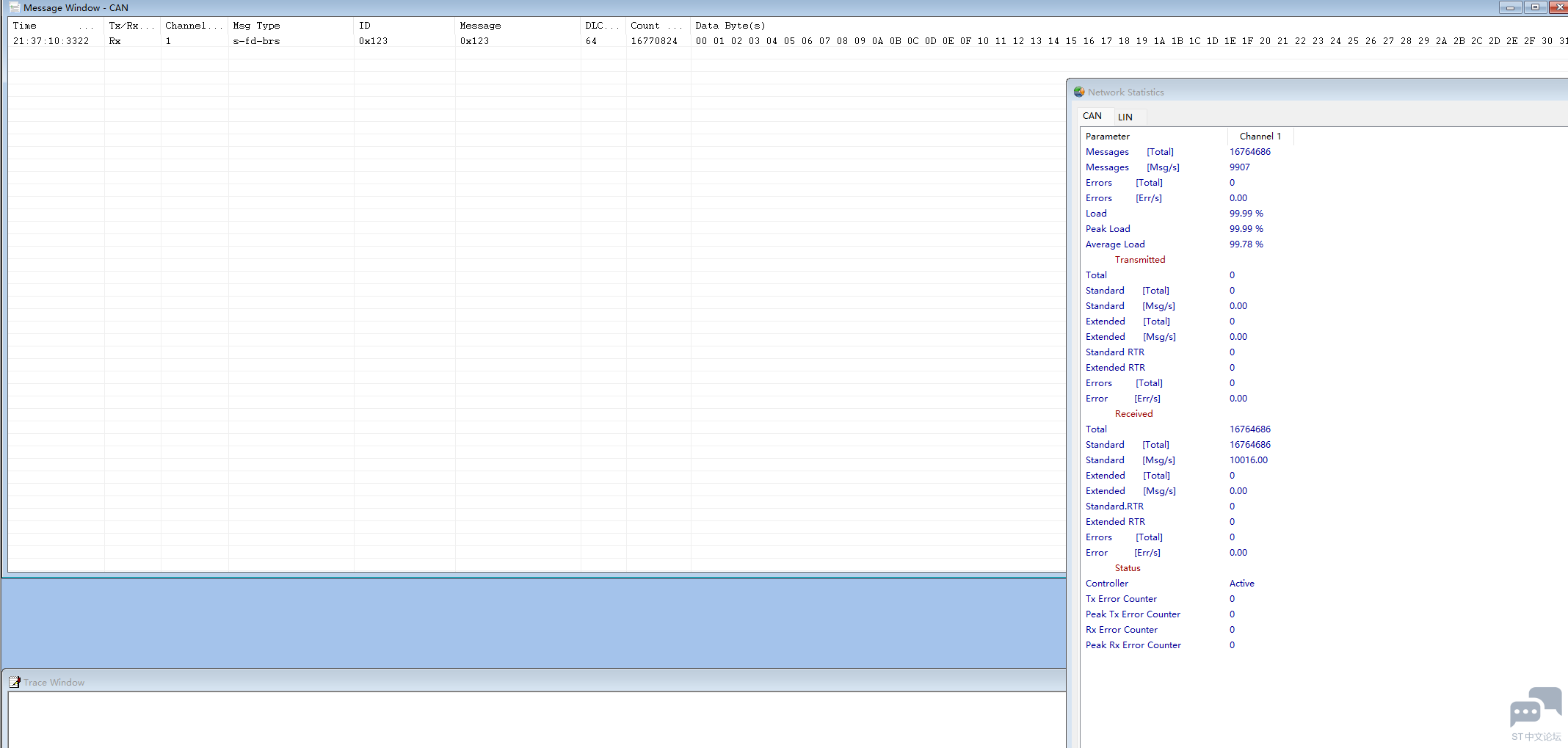Click the Channel 1 column header
Viewport: 1568px width, 748px height.
click(x=1260, y=136)
